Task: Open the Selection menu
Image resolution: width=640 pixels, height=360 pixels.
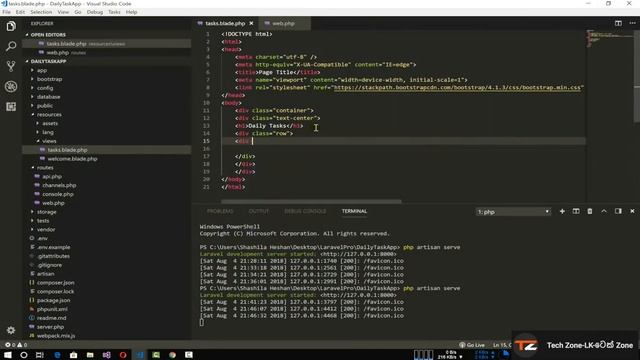Action: 41,12
